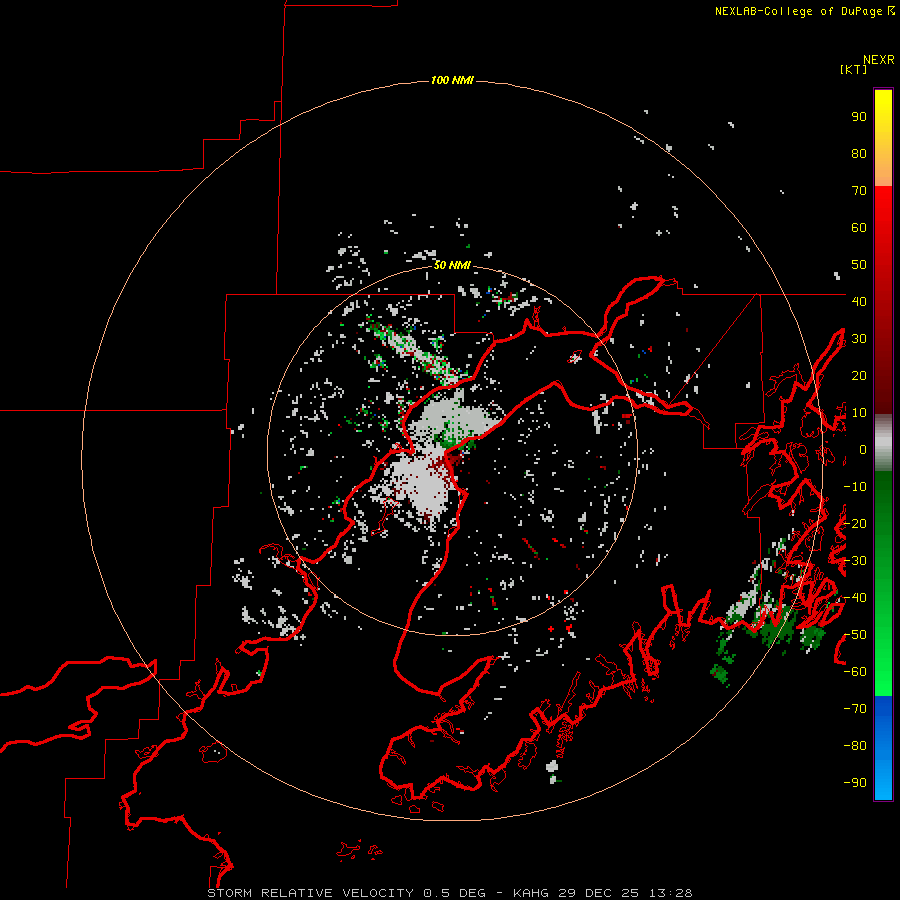900x900 pixels.
Task: Click the -90 value on velocity scale
Action: (x=855, y=783)
